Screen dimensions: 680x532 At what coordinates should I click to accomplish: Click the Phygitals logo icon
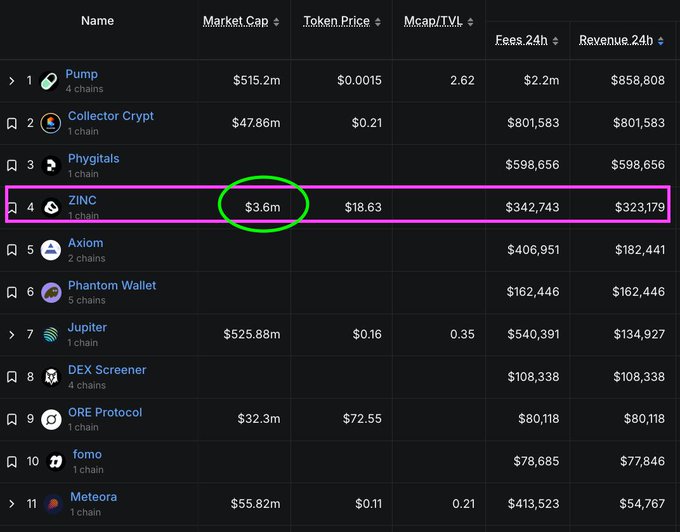[x=51, y=165]
